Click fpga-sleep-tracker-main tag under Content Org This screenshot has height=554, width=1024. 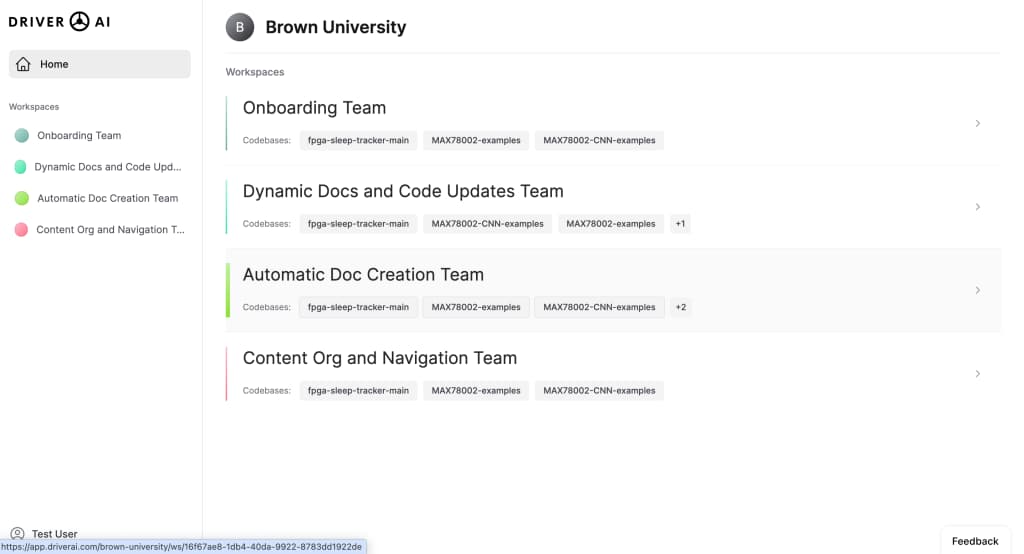point(358,391)
